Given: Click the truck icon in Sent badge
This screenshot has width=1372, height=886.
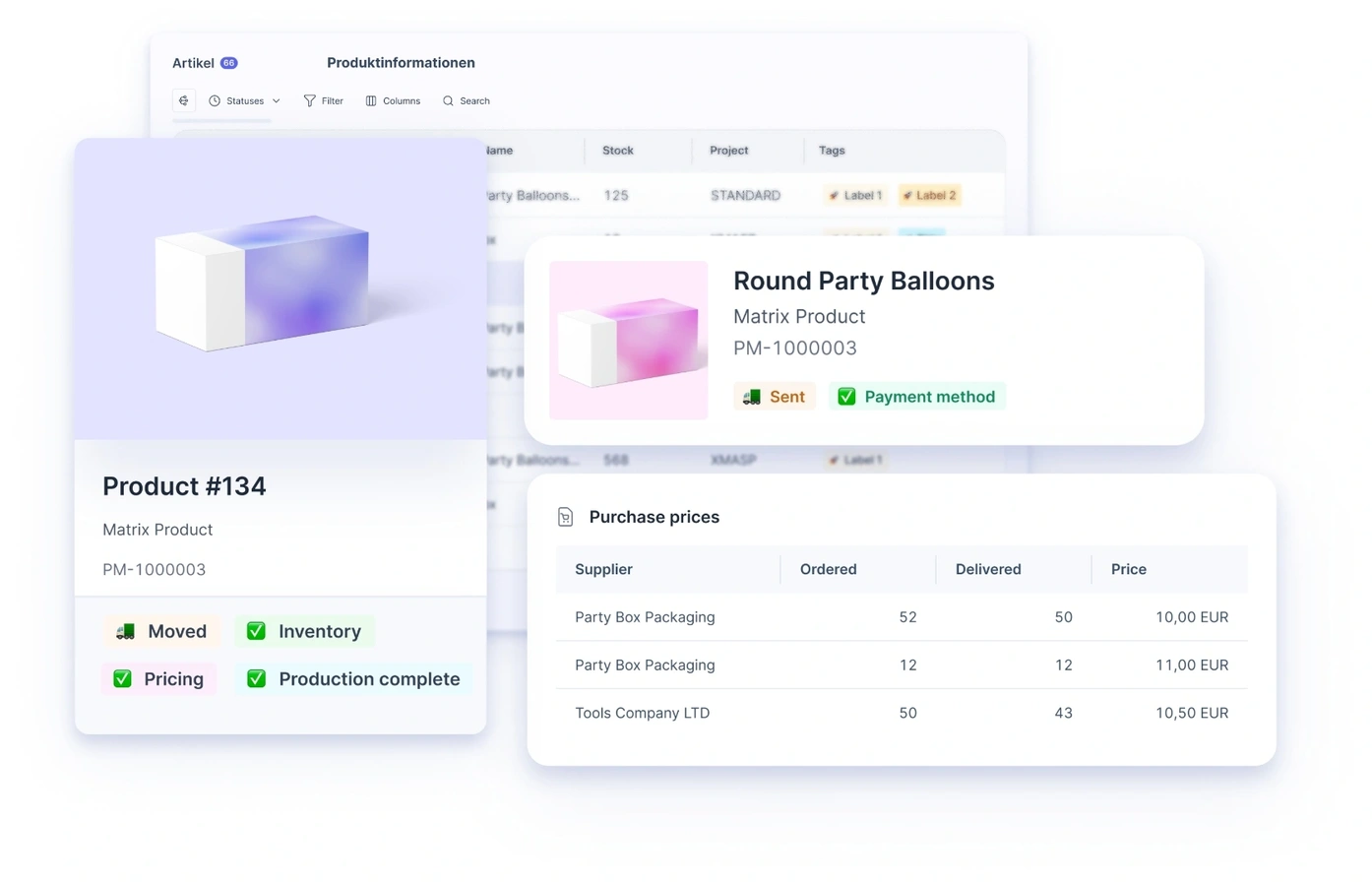Looking at the screenshot, I should pyautogui.click(x=752, y=397).
